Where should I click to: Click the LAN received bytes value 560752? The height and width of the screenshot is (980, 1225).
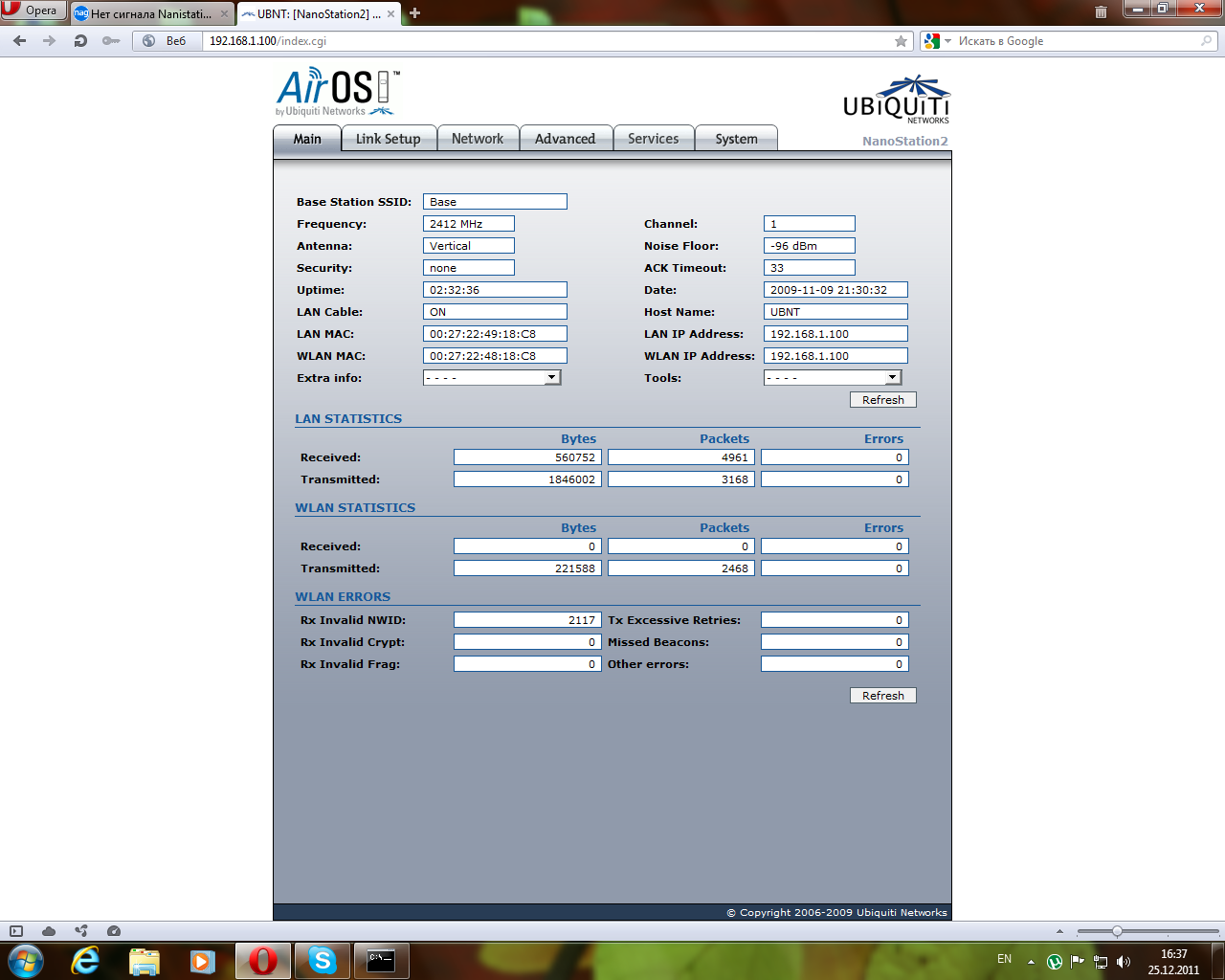click(527, 457)
